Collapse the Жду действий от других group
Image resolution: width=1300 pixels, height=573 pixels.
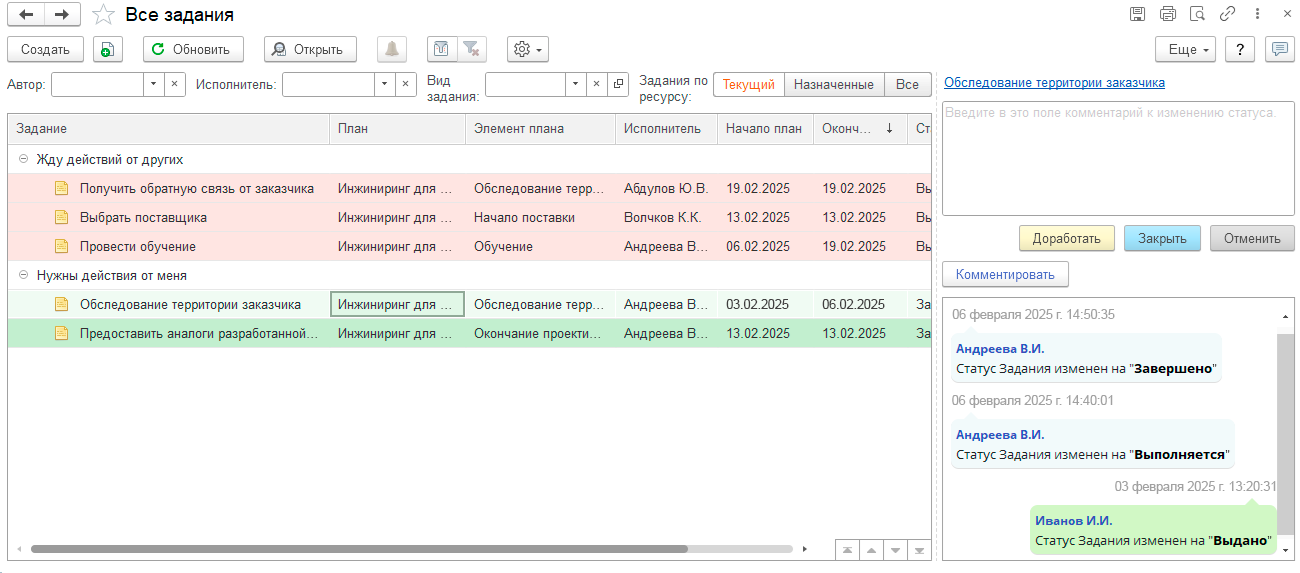(x=23, y=159)
